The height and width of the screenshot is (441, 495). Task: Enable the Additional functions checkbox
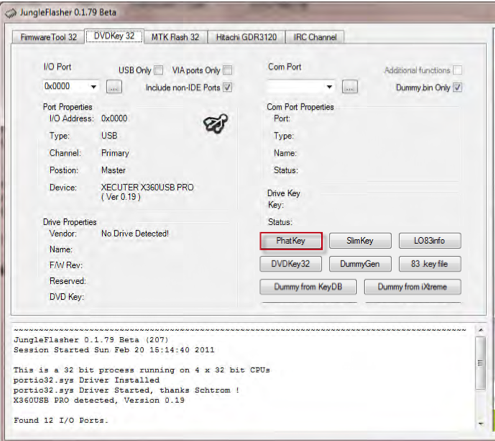tap(458, 70)
